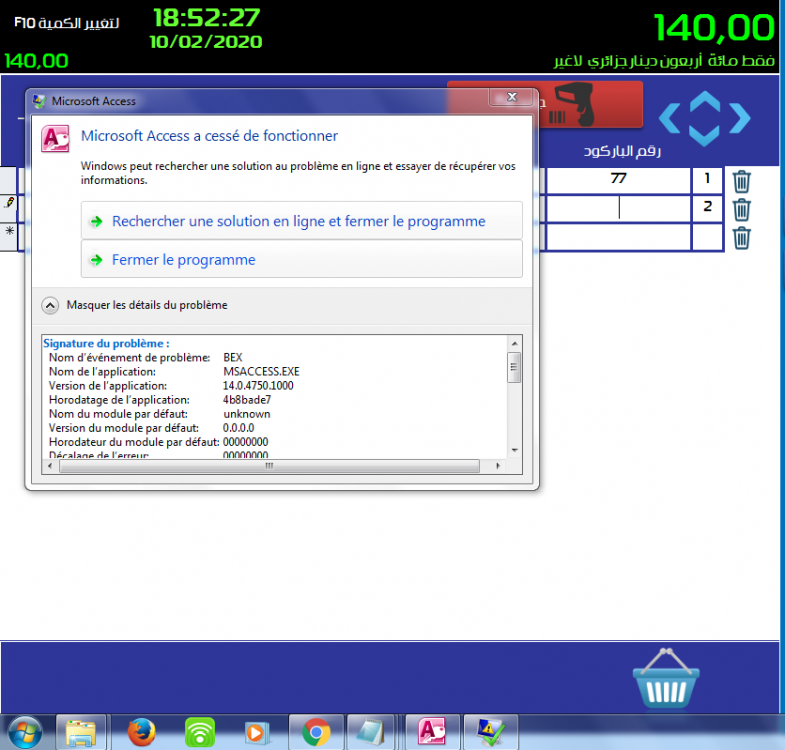Click the barcode field in the empty new row
785x750 pixels.
pos(618,236)
